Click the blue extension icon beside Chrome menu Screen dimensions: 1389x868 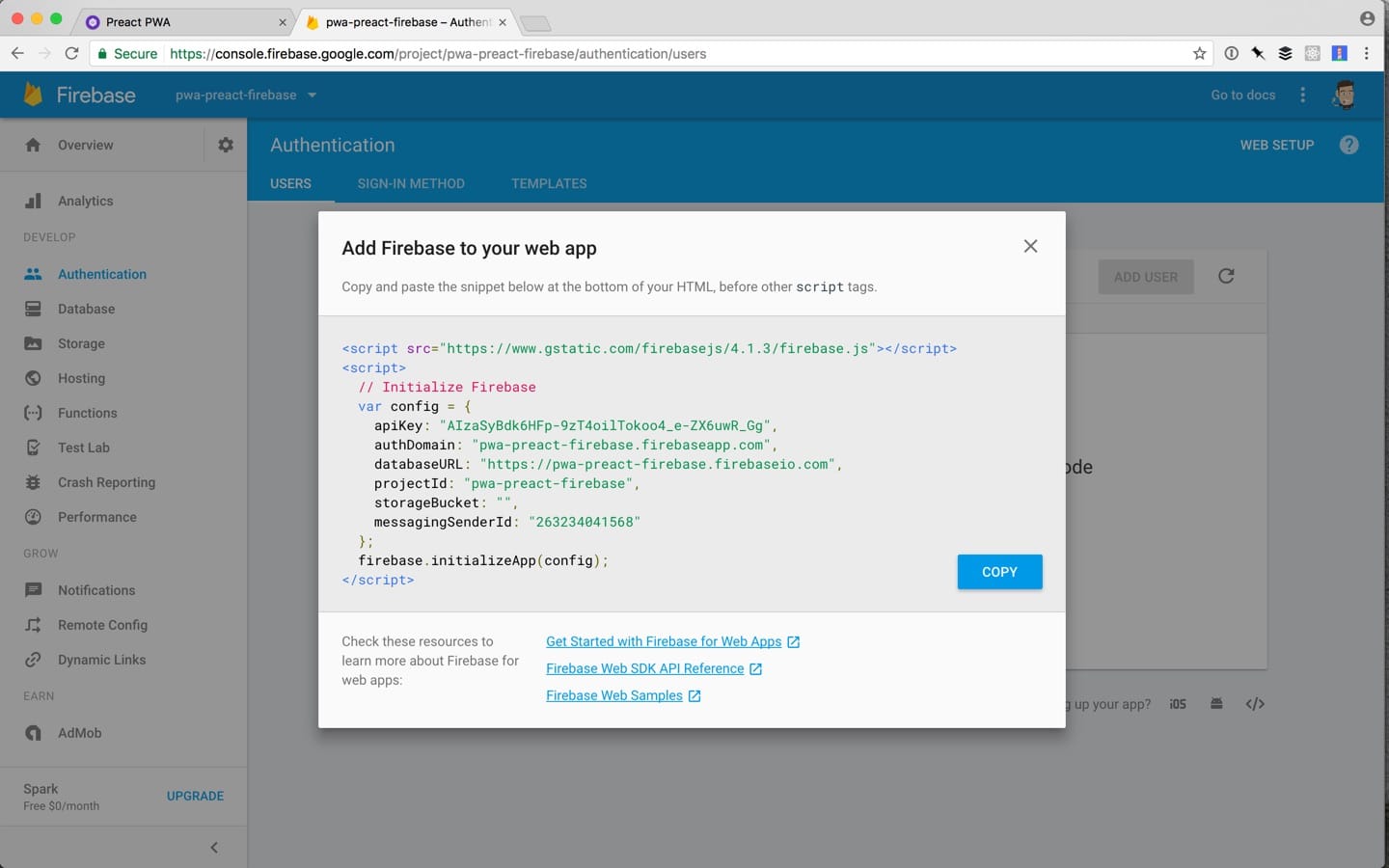1339,53
